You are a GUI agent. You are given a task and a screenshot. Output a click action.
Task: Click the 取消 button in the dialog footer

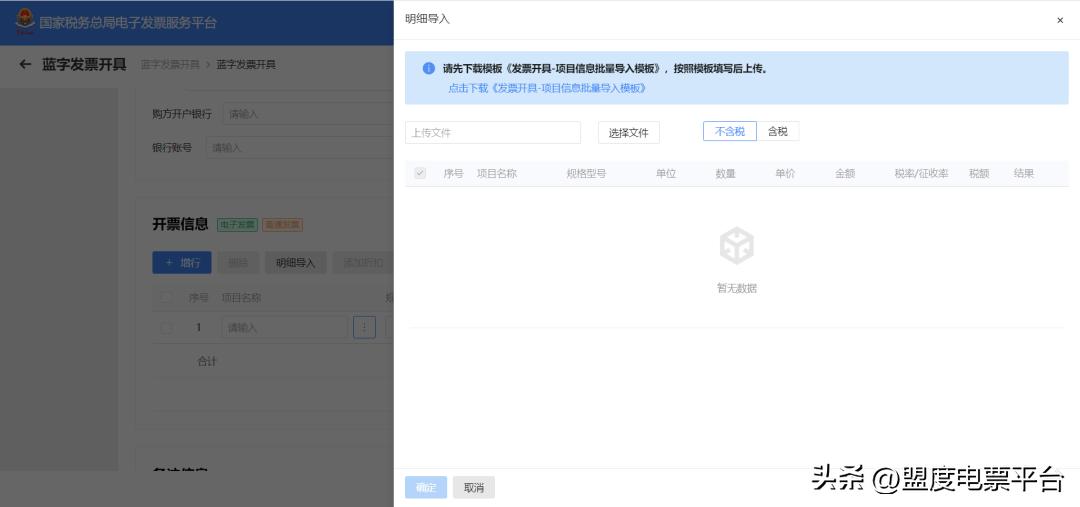474,488
